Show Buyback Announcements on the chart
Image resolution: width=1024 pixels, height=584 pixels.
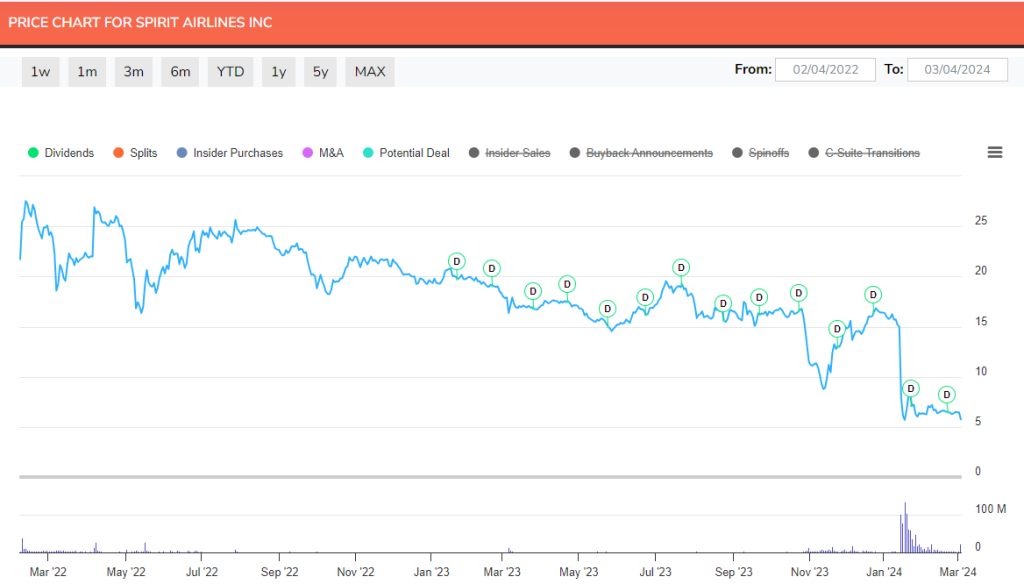click(x=641, y=153)
